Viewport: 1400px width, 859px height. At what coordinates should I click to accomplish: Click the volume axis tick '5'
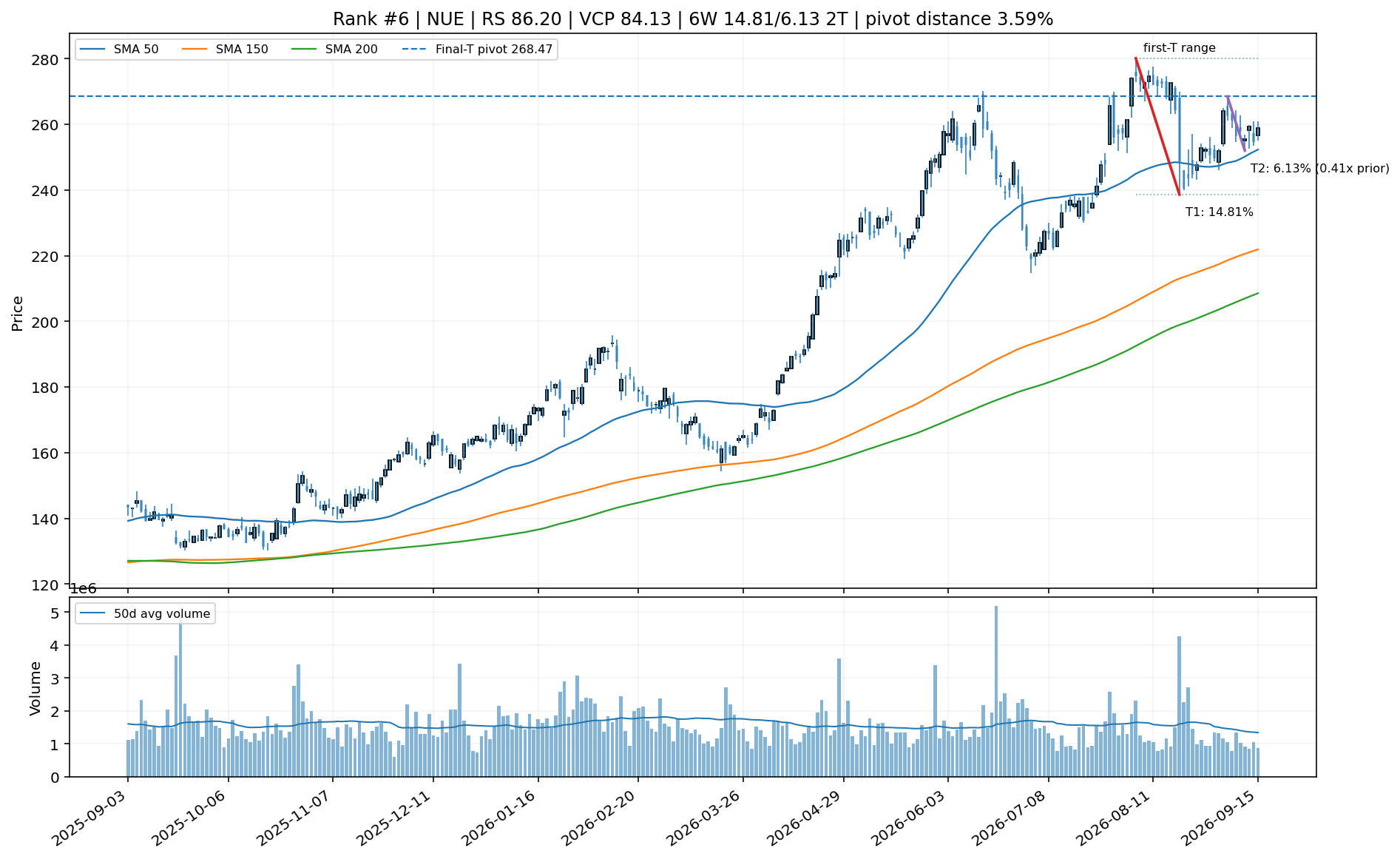tap(56, 613)
